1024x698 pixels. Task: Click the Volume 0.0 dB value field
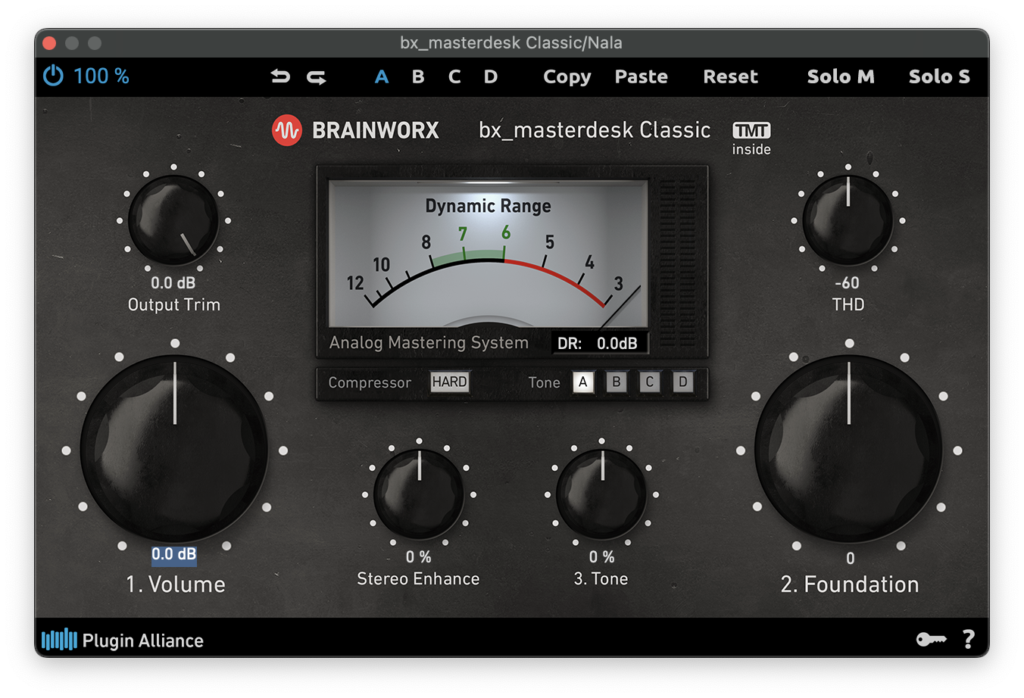point(174,554)
